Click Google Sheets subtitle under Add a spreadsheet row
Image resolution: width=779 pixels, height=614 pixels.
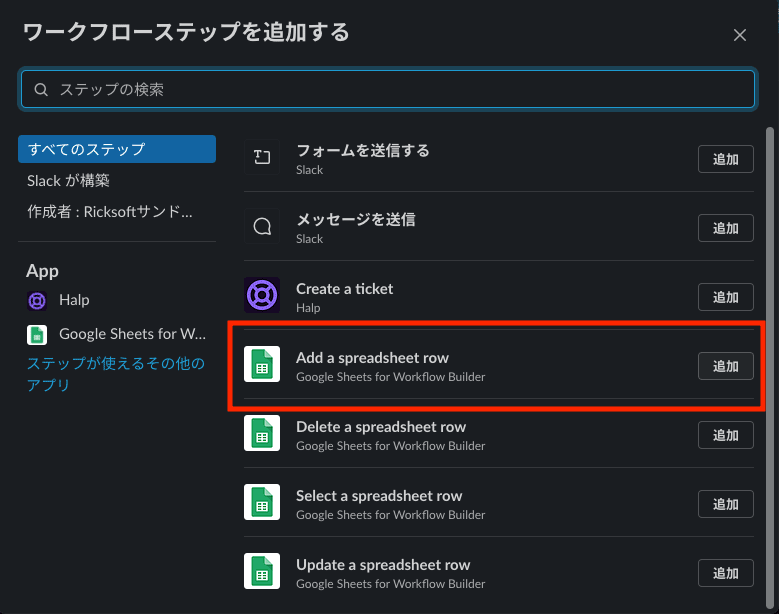point(390,377)
